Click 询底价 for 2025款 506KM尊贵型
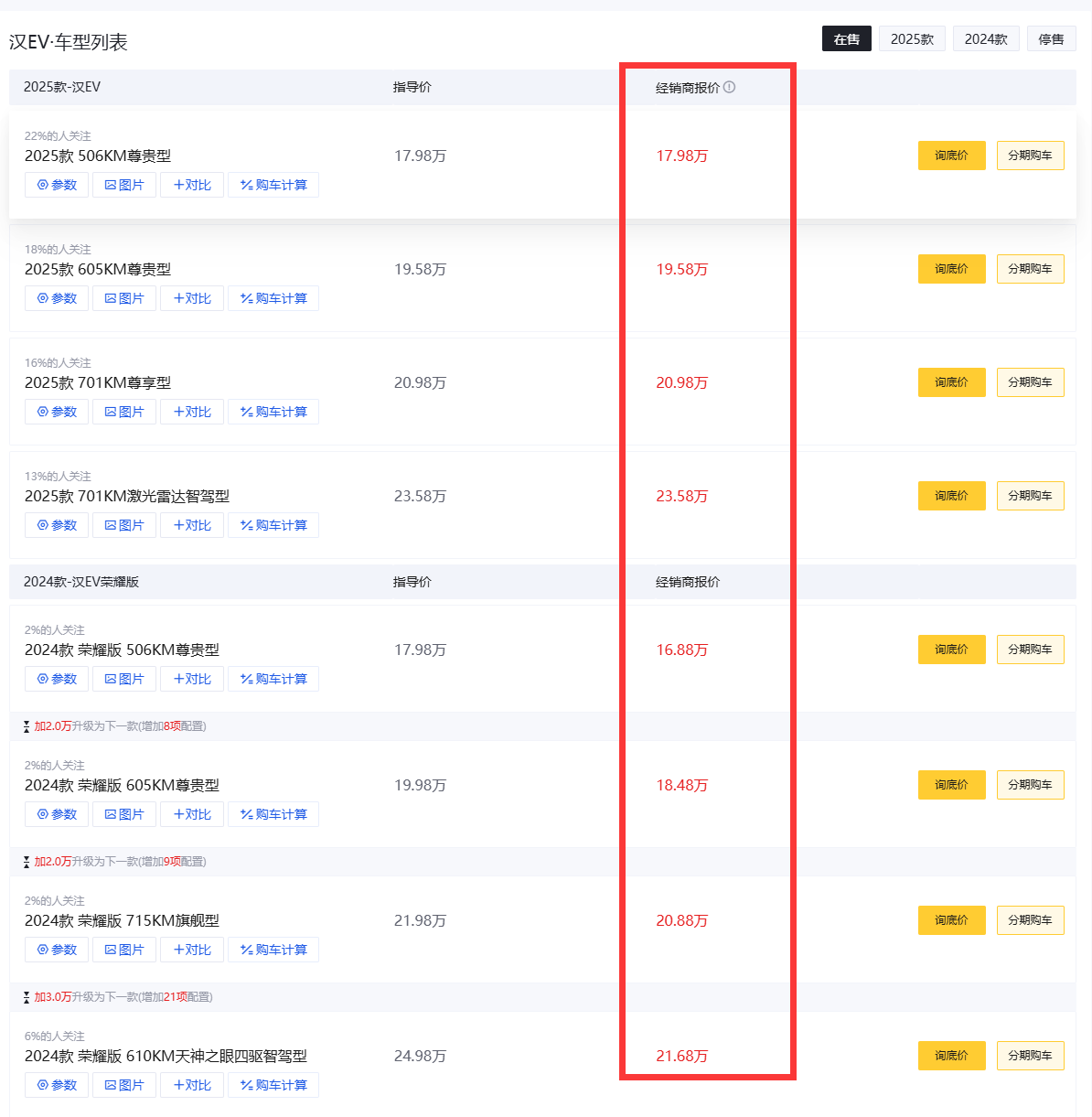 point(952,156)
